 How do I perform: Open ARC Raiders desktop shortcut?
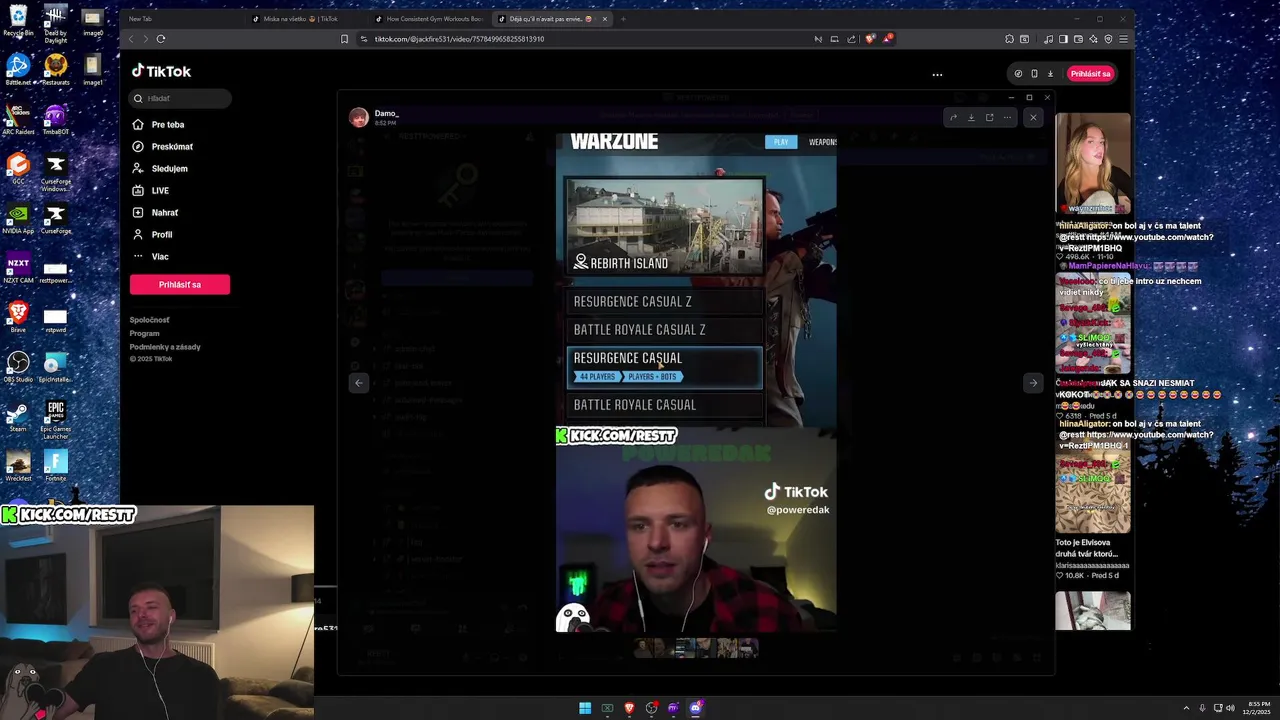point(18,117)
